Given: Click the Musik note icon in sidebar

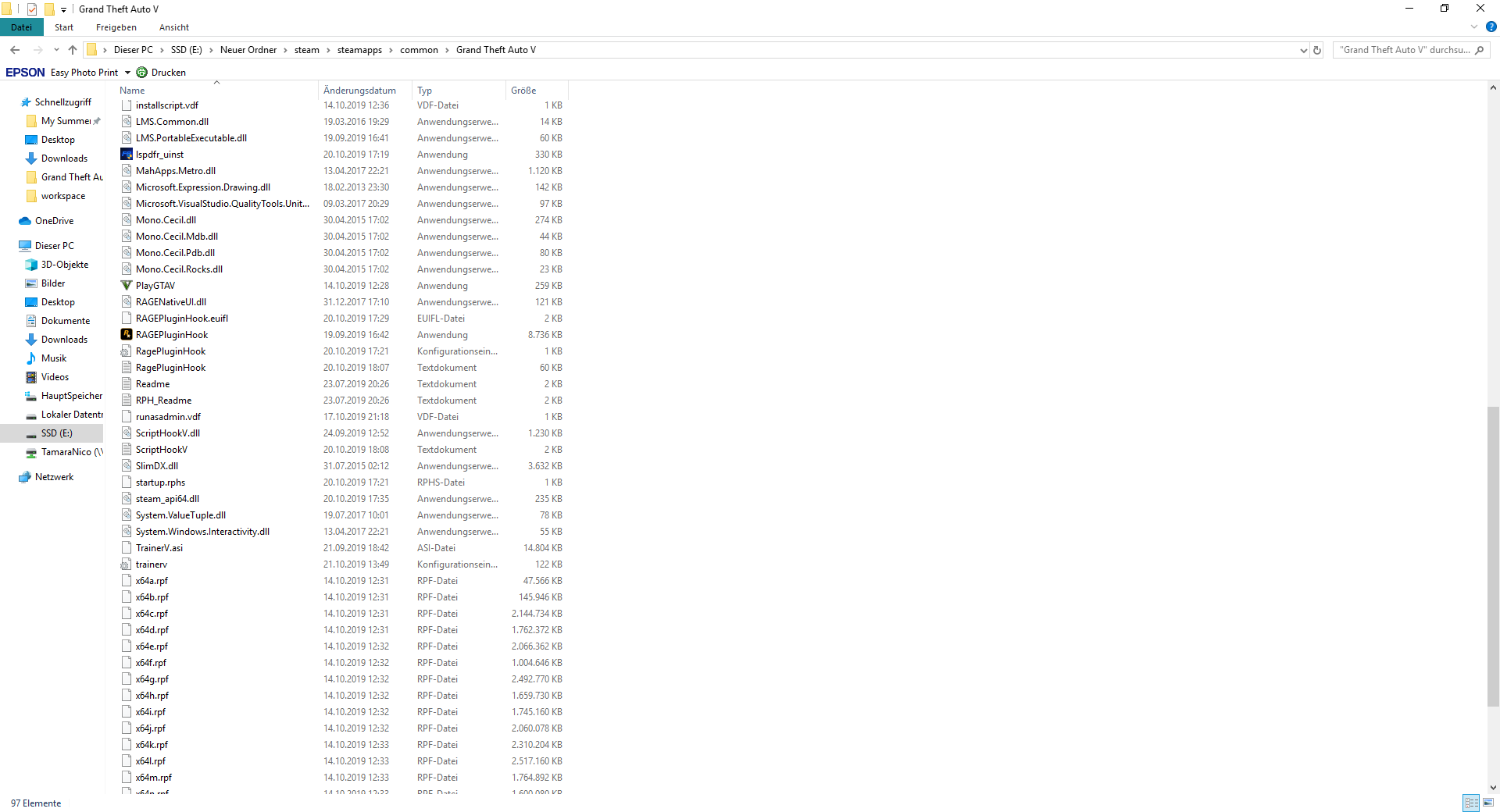Looking at the screenshot, I should pos(31,358).
